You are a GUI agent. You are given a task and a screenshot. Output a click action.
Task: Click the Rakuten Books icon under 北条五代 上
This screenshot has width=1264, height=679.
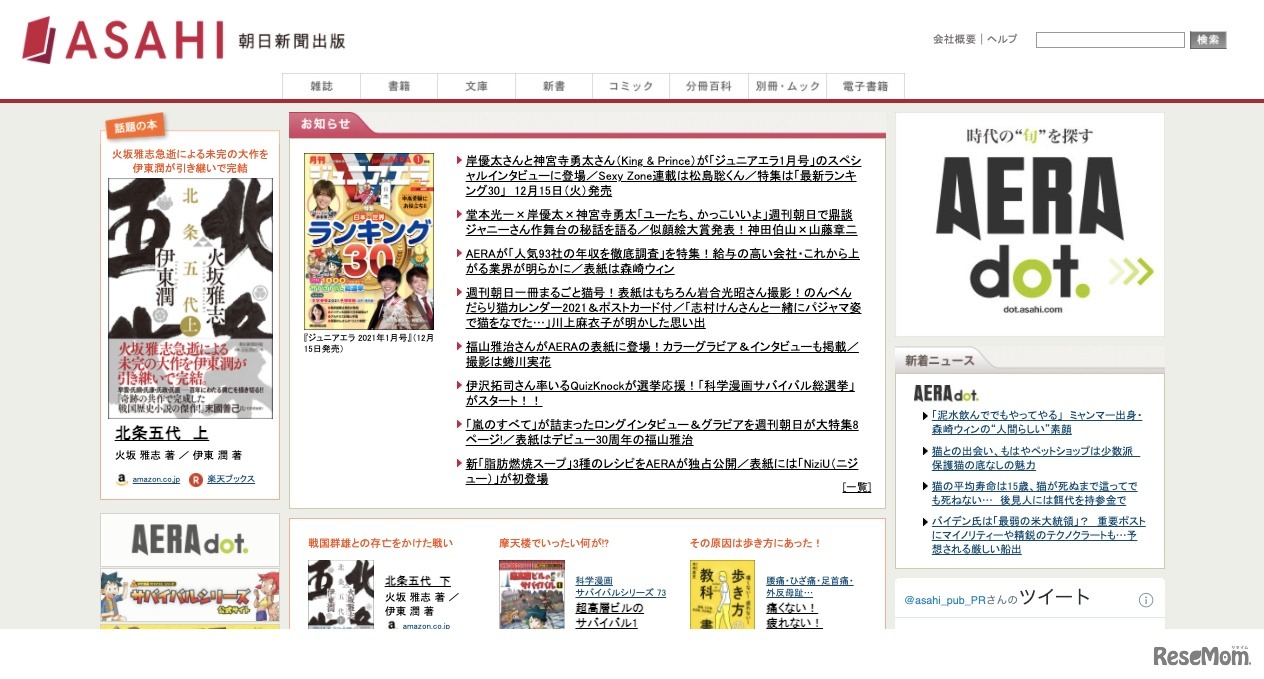pos(196,479)
